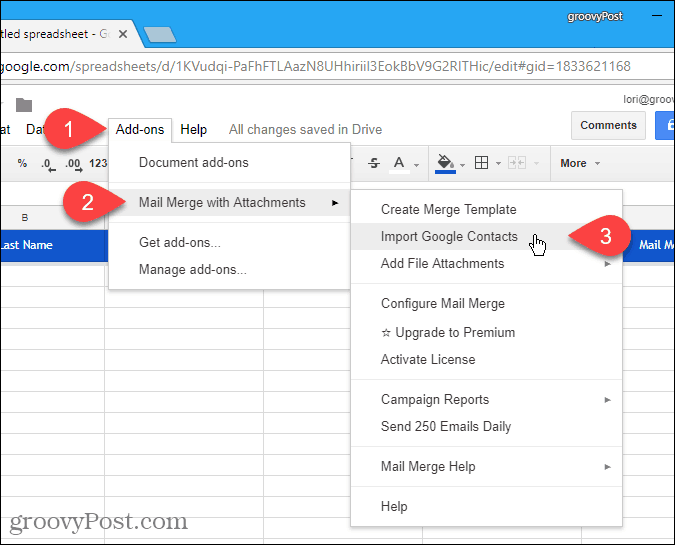The image size is (675, 545).
Task: Open the Help menu in menu bar
Action: coord(193,130)
